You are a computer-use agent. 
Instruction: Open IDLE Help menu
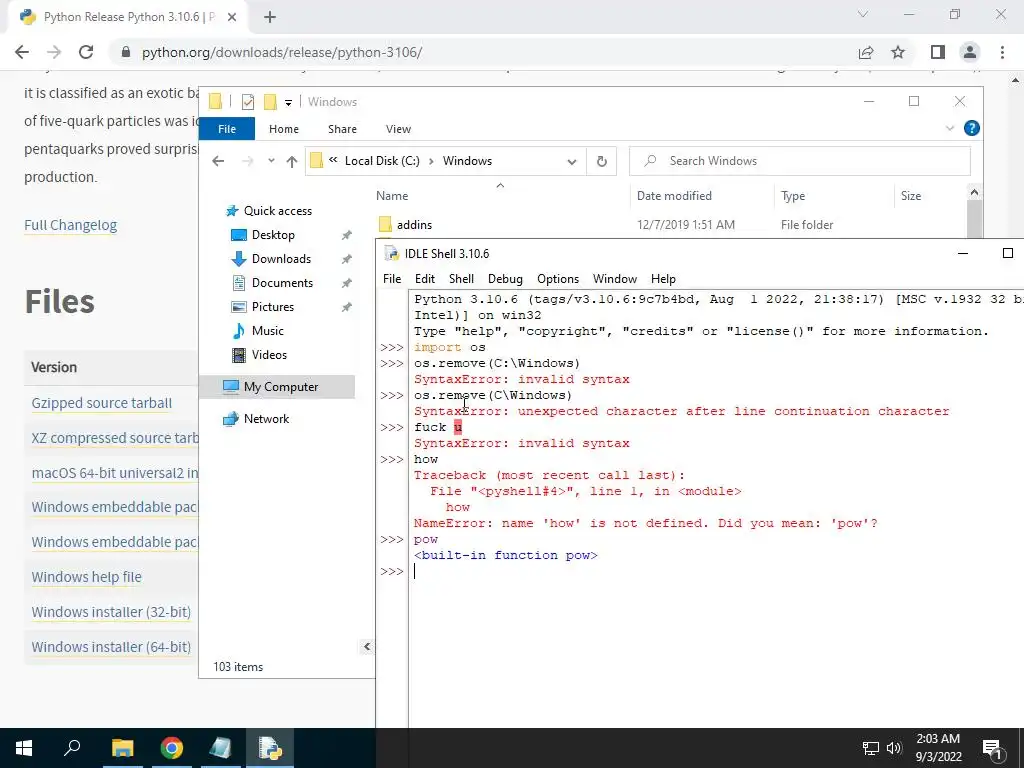[x=663, y=279]
